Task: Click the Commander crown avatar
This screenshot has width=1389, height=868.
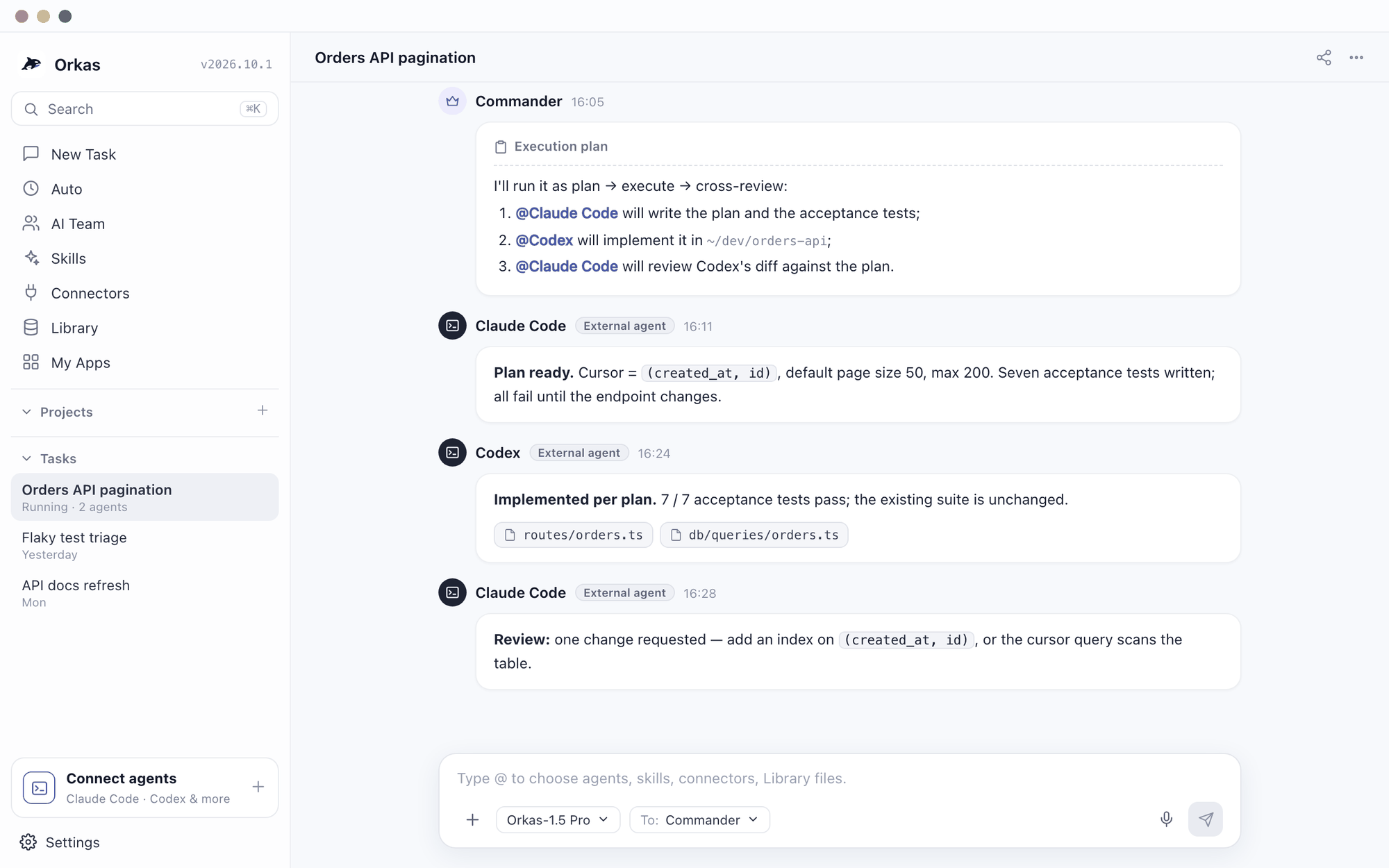Action: [x=452, y=101]
